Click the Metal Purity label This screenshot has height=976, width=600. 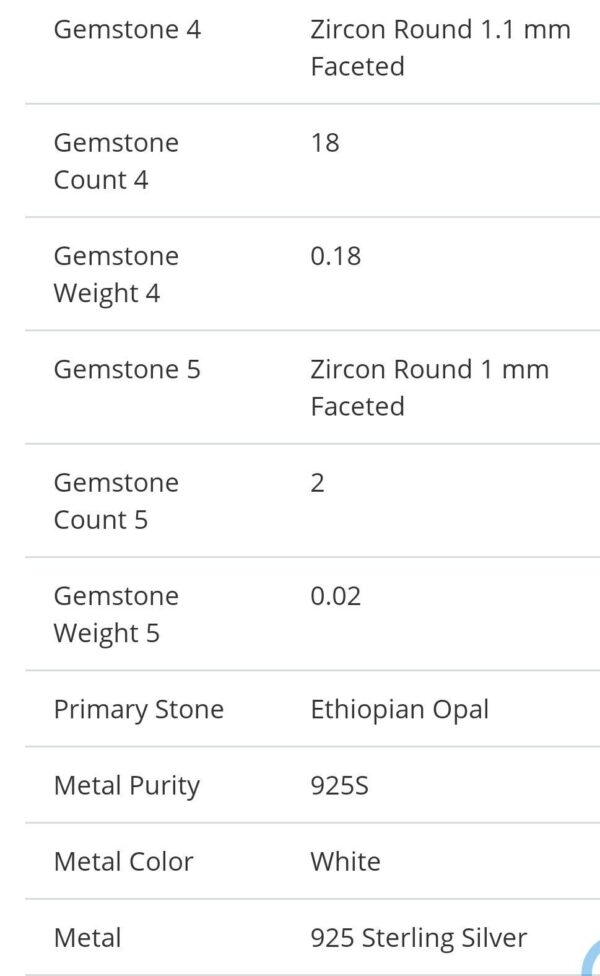click(127, 786)
